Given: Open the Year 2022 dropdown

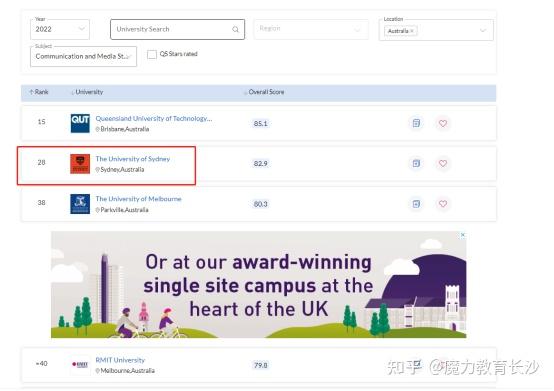Looking at the screenshot, I should click(60, 29).
